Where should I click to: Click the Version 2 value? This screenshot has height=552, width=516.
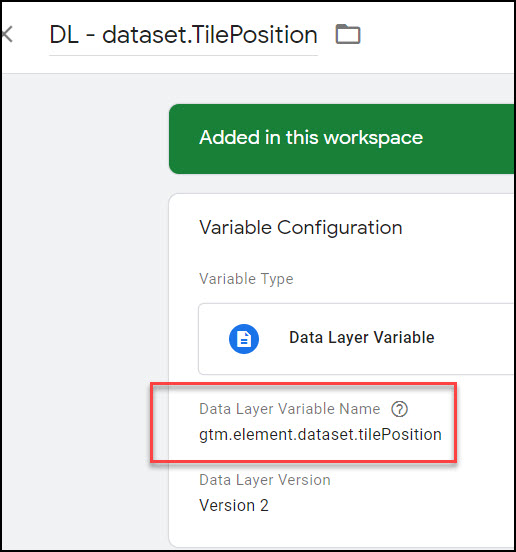pyautogui.click(x=234, y=506)
